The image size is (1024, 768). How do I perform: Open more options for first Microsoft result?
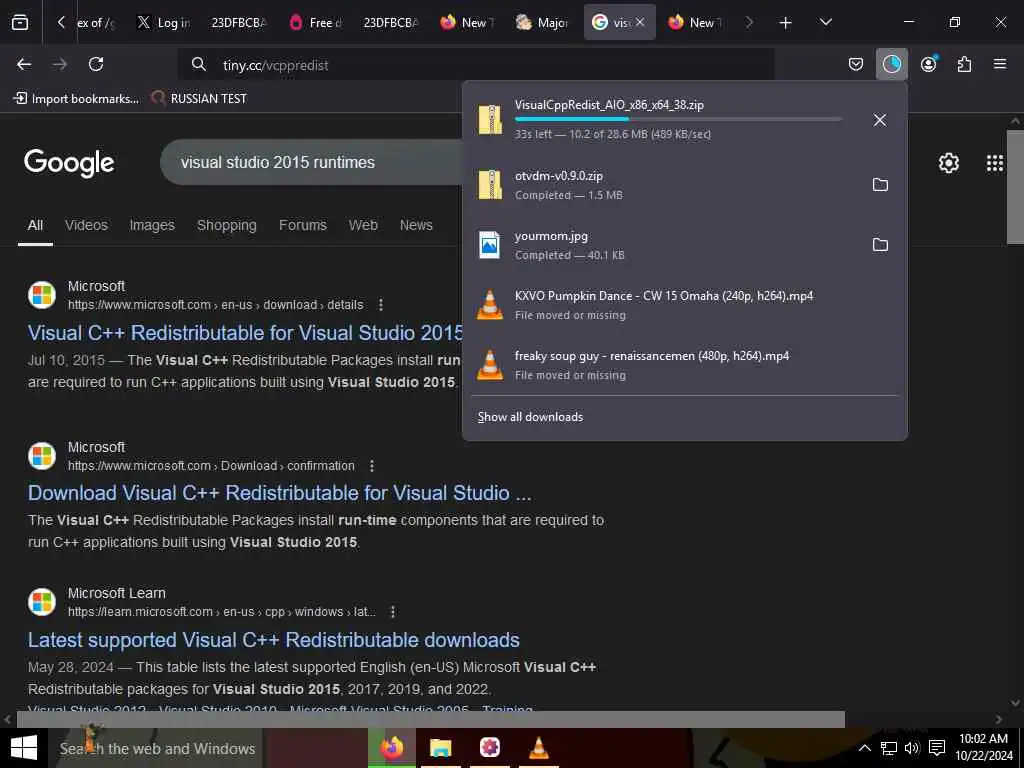(x=381, y=305)
